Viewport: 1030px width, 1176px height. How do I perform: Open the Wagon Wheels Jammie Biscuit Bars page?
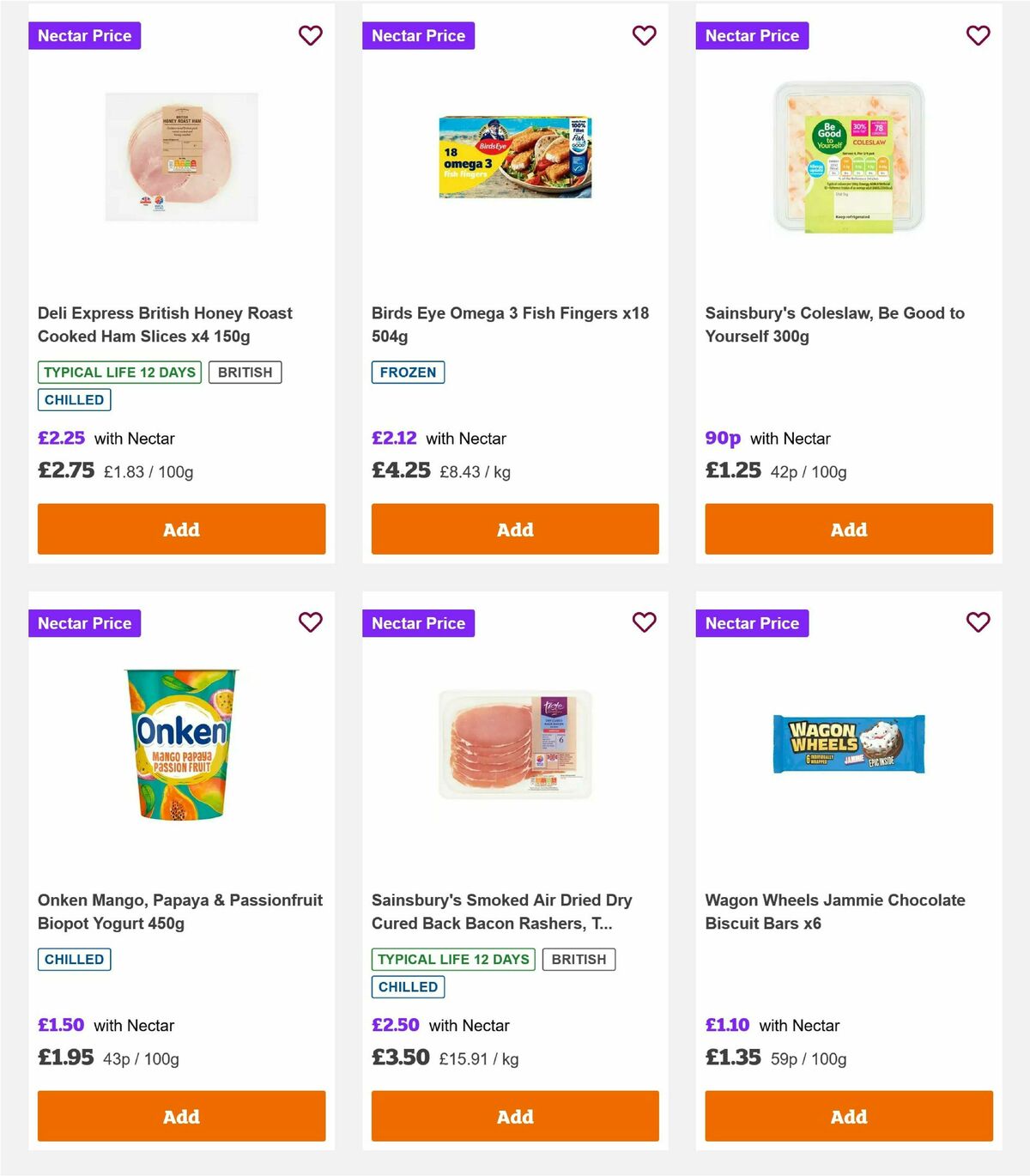click(834, 912)
